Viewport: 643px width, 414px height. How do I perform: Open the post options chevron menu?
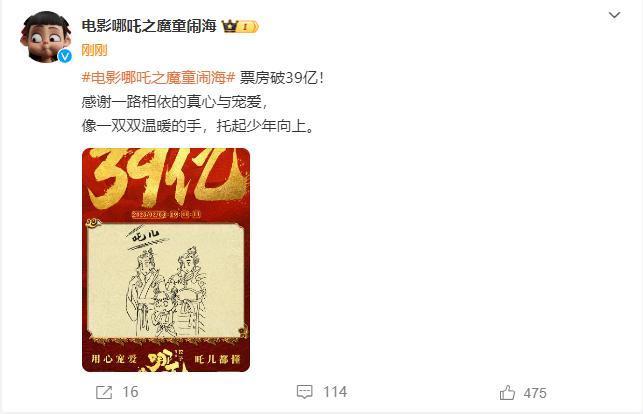pos(614,16)
